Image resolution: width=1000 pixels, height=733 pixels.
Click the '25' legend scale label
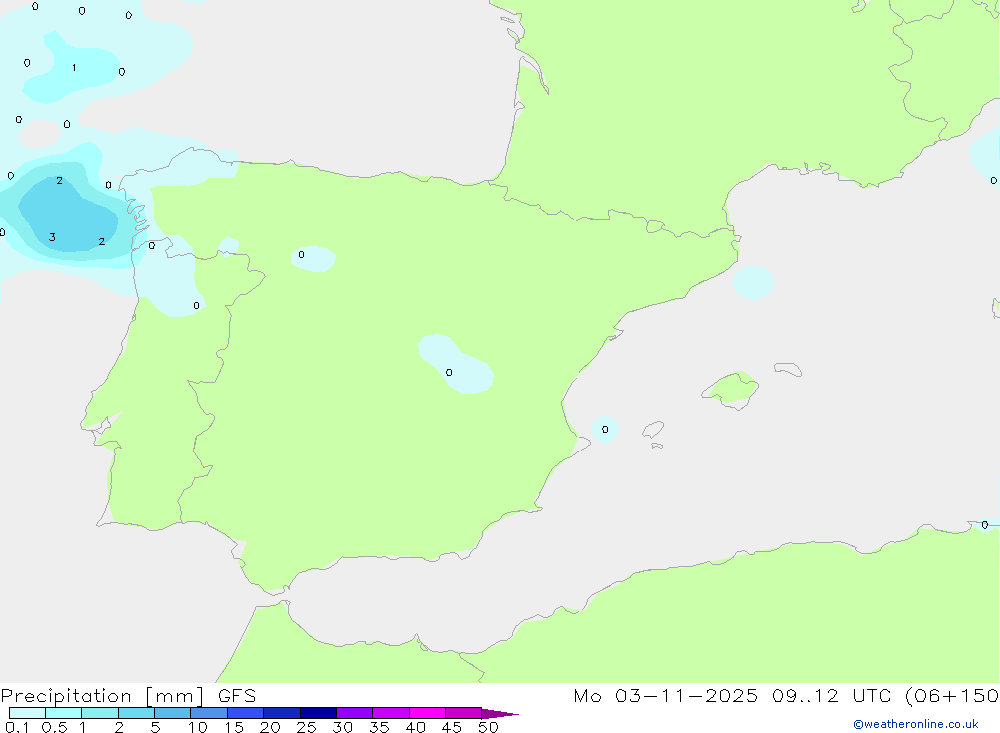(306, 727)
